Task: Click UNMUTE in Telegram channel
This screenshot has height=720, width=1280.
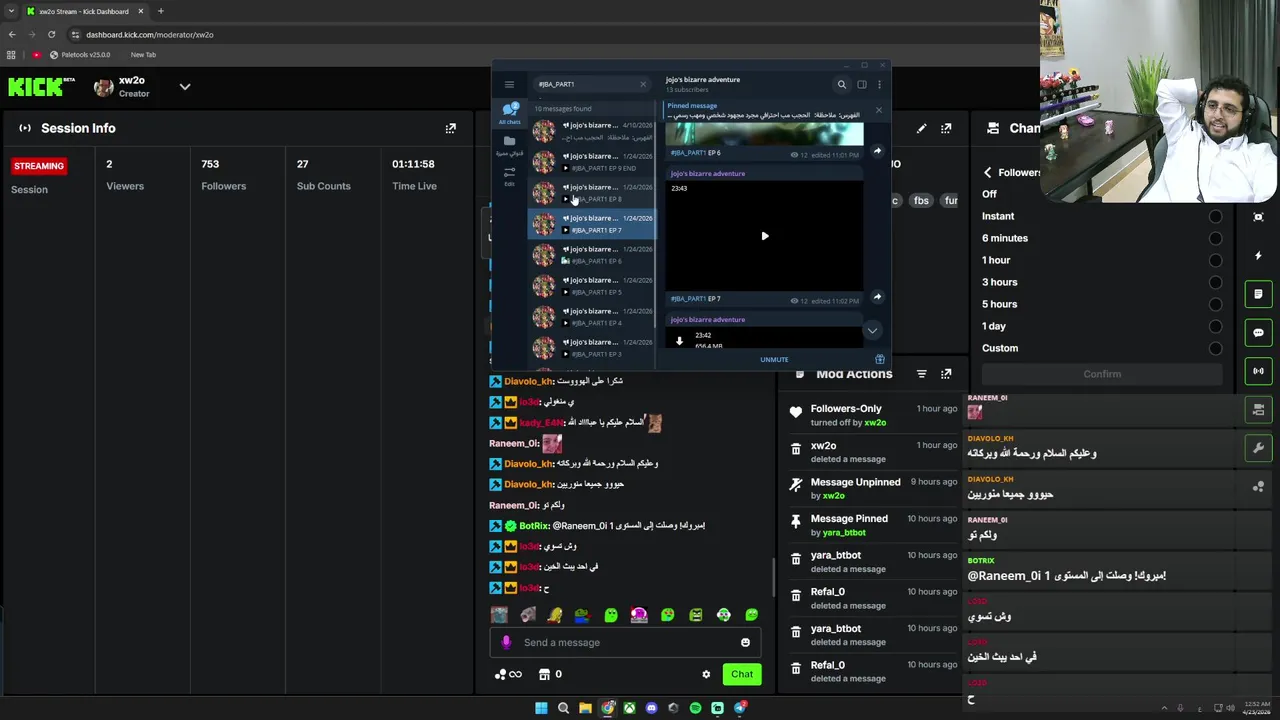Action: click(x=774, y=360)
